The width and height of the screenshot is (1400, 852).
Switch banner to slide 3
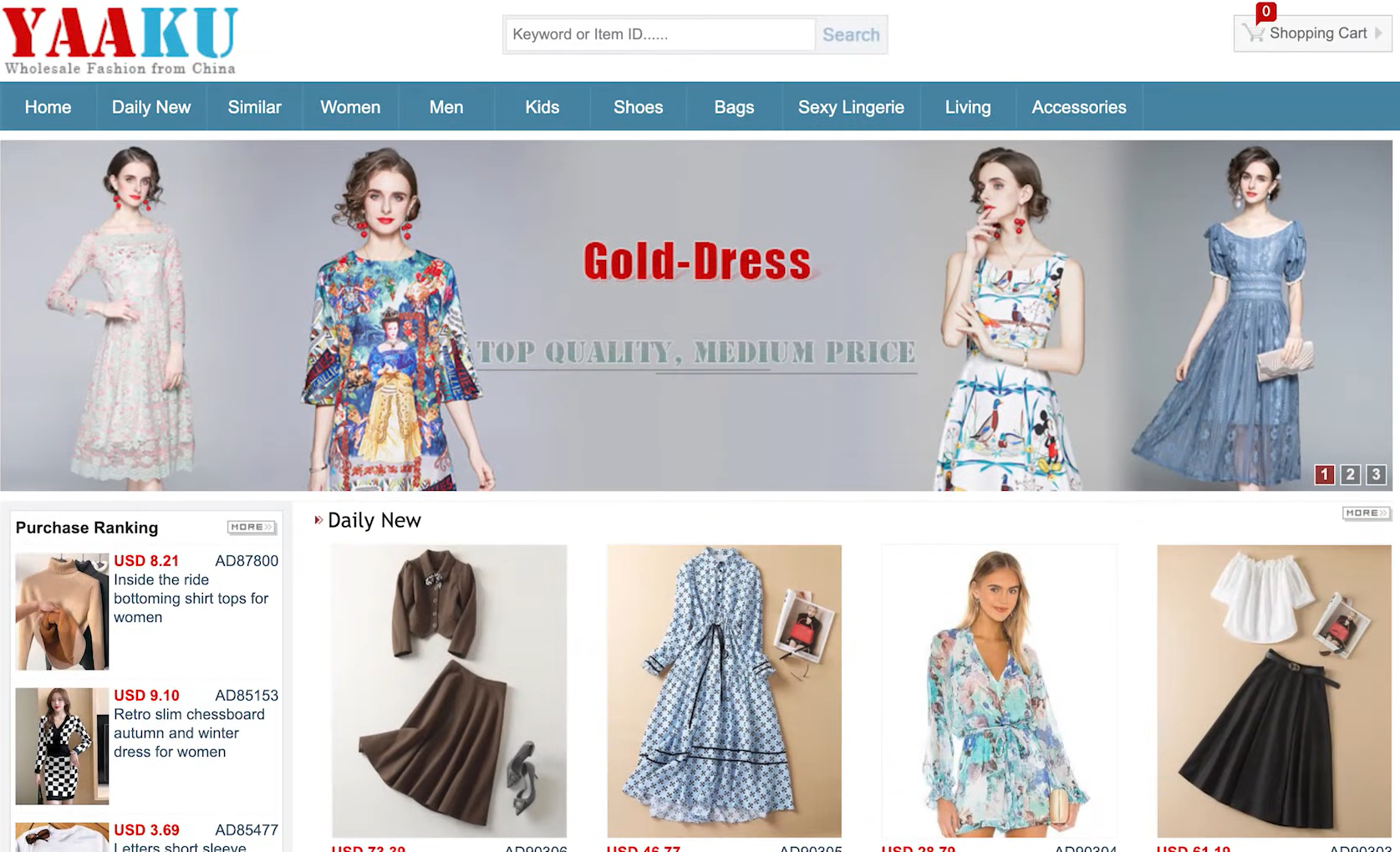1376,474
